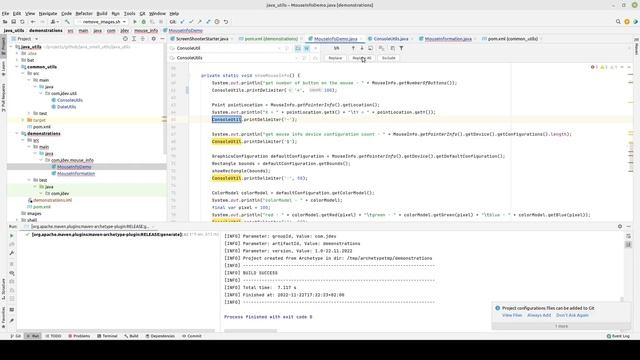The height and width of the screenshot is (360, 640).
Task: Open the File menu
Action: pos(5,13)
